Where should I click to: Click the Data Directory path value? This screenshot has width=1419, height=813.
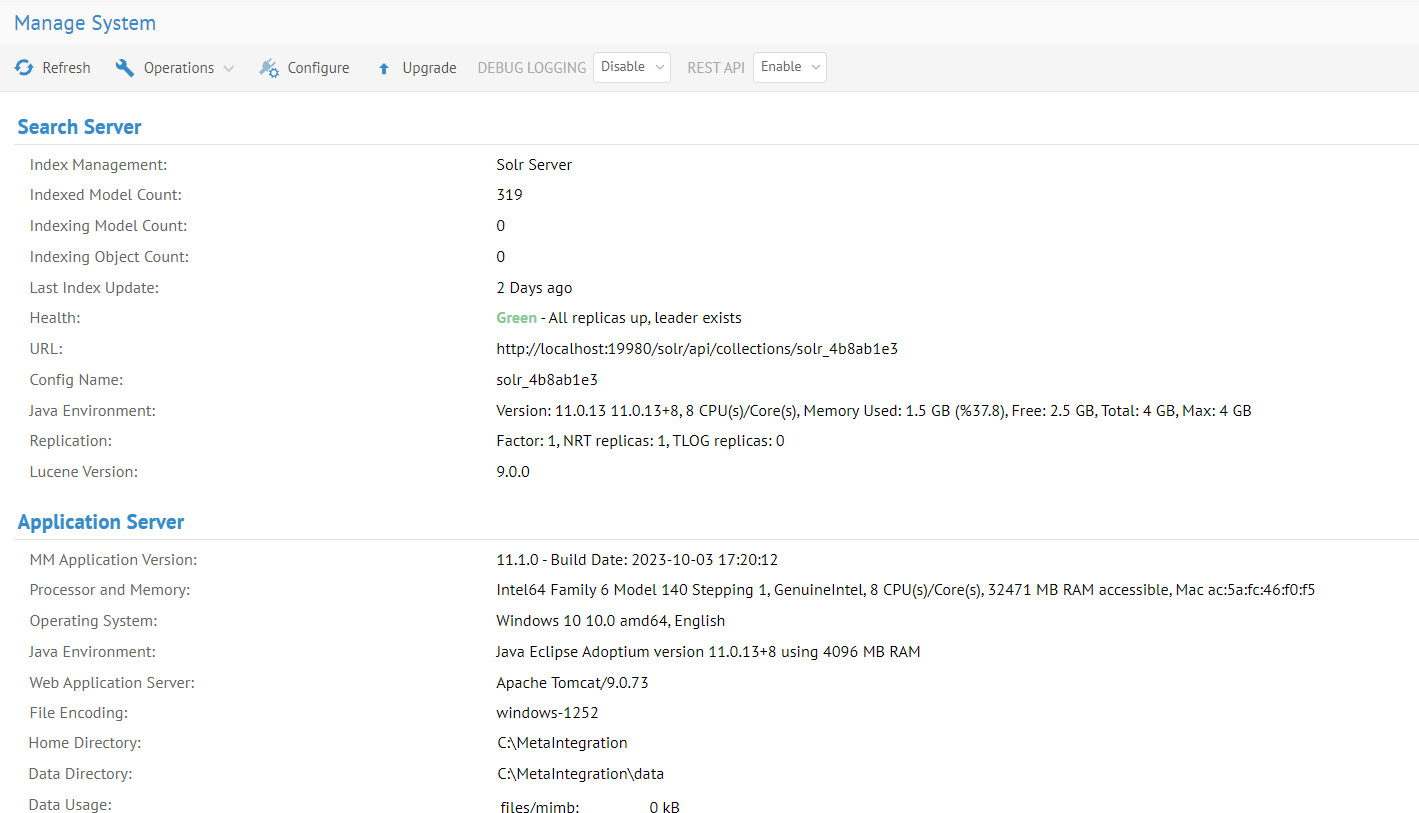point(580,774)
